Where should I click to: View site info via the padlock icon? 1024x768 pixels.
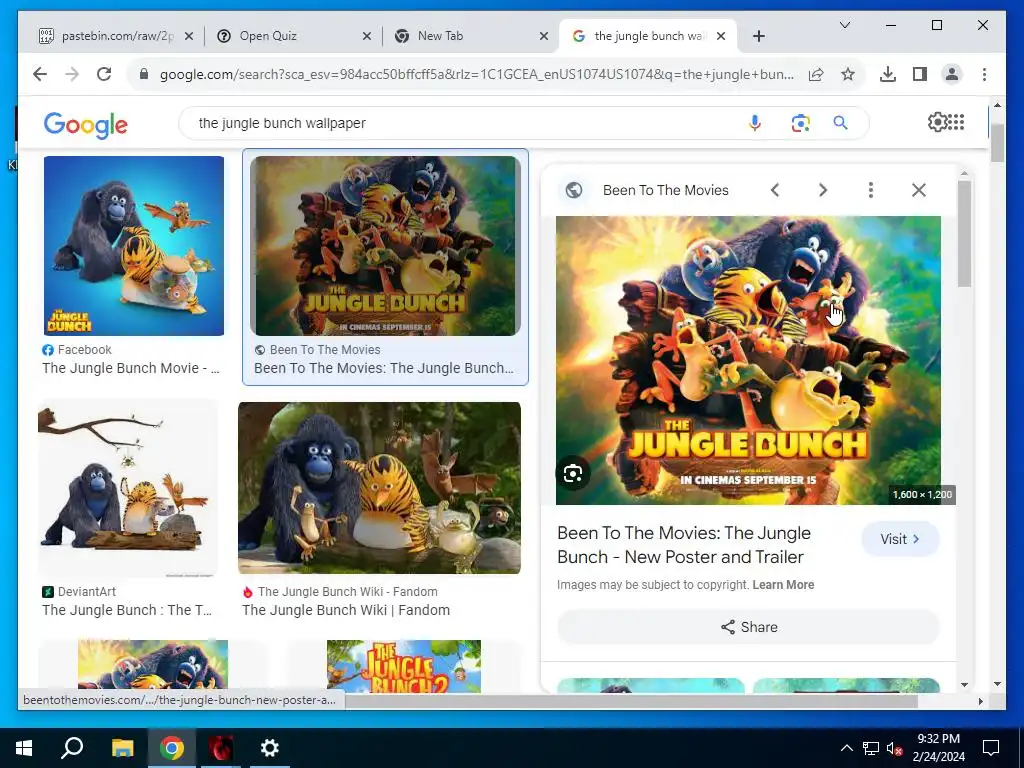click(144, 74)
